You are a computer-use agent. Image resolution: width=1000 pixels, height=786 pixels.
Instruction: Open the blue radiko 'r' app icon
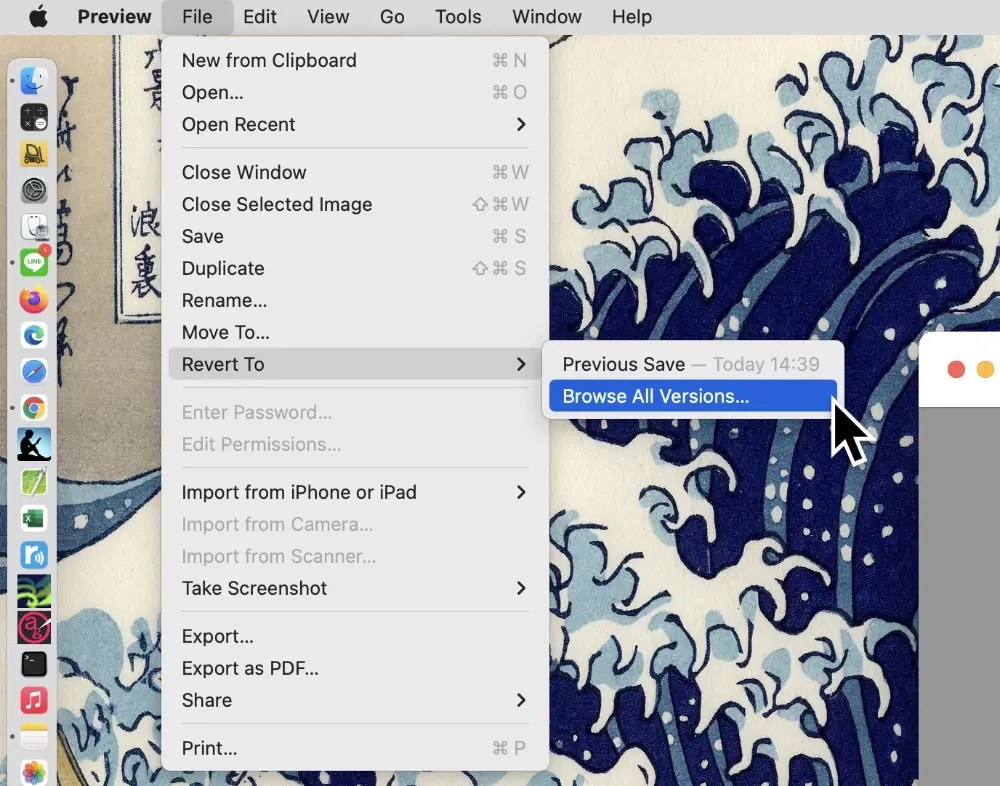point(33,555)
